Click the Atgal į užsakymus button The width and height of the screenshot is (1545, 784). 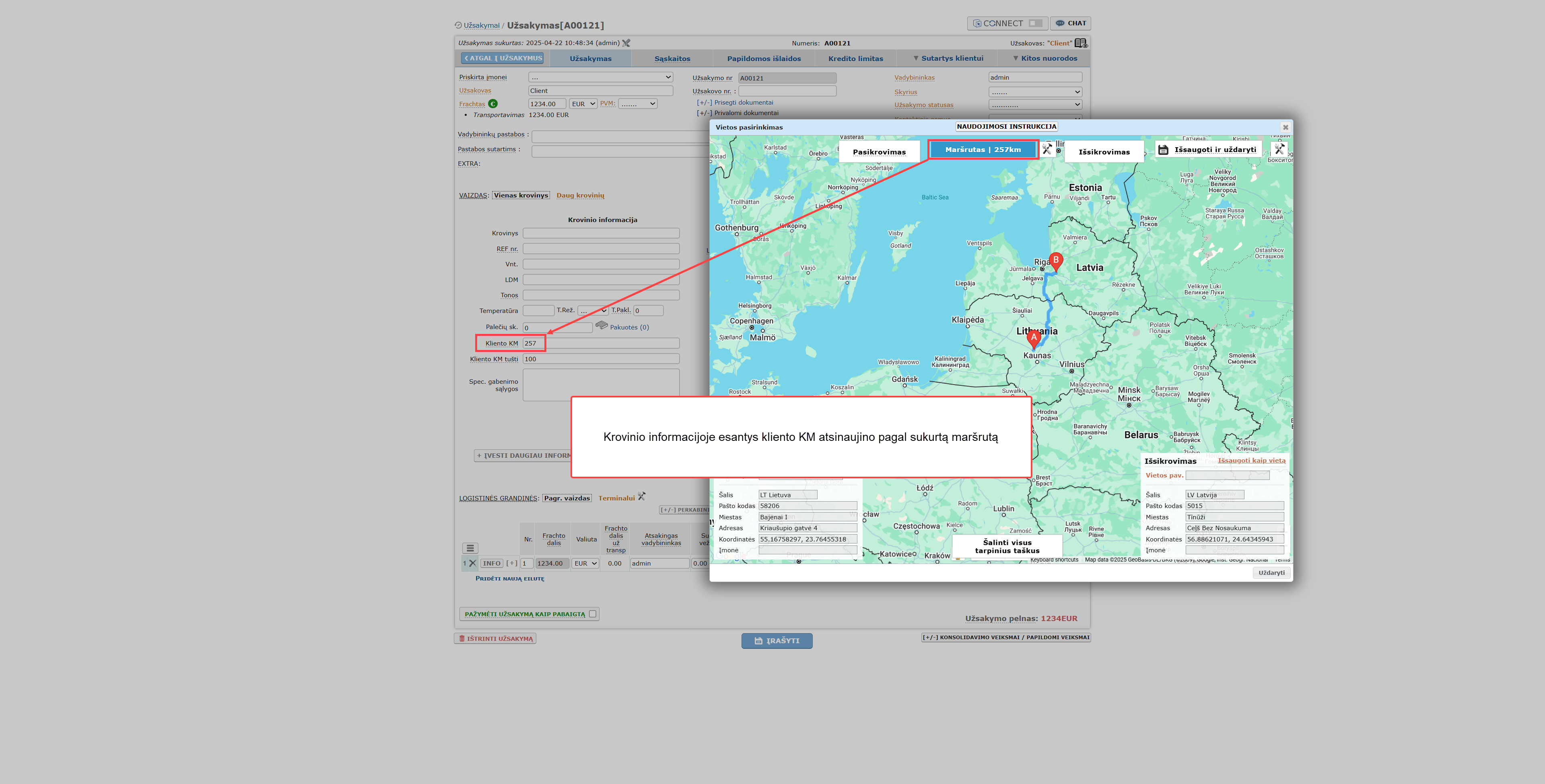(503, 58)
